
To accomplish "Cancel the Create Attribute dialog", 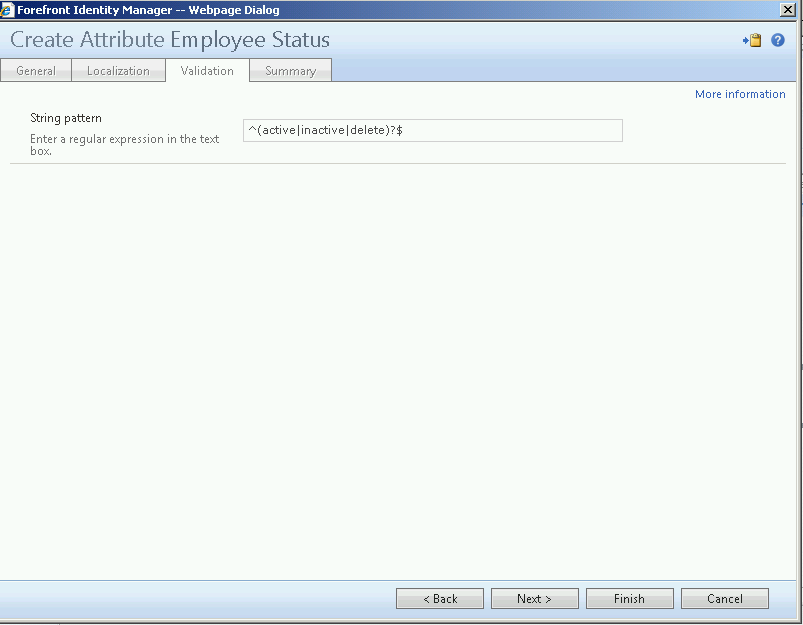I will pos(725,598).
